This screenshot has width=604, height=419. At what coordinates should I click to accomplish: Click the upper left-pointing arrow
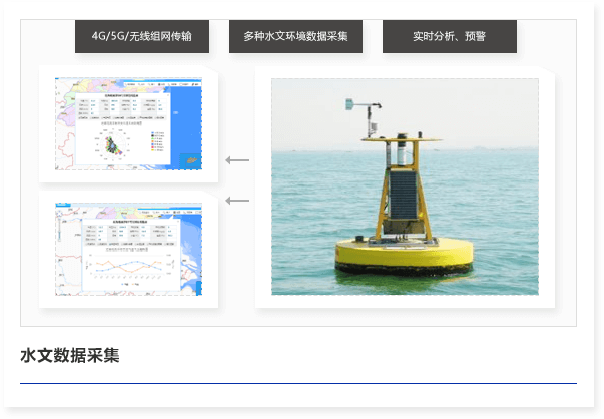coord(237,160)
